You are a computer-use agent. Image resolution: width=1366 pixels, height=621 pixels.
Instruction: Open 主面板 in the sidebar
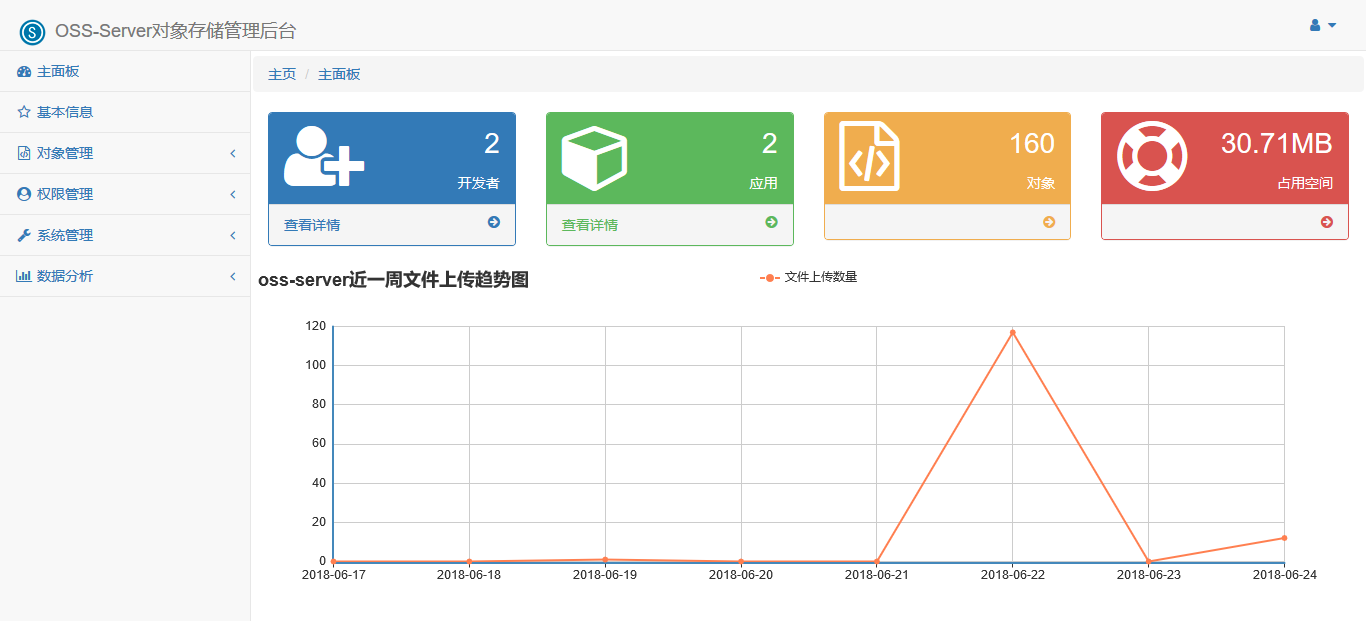(58, 71)
